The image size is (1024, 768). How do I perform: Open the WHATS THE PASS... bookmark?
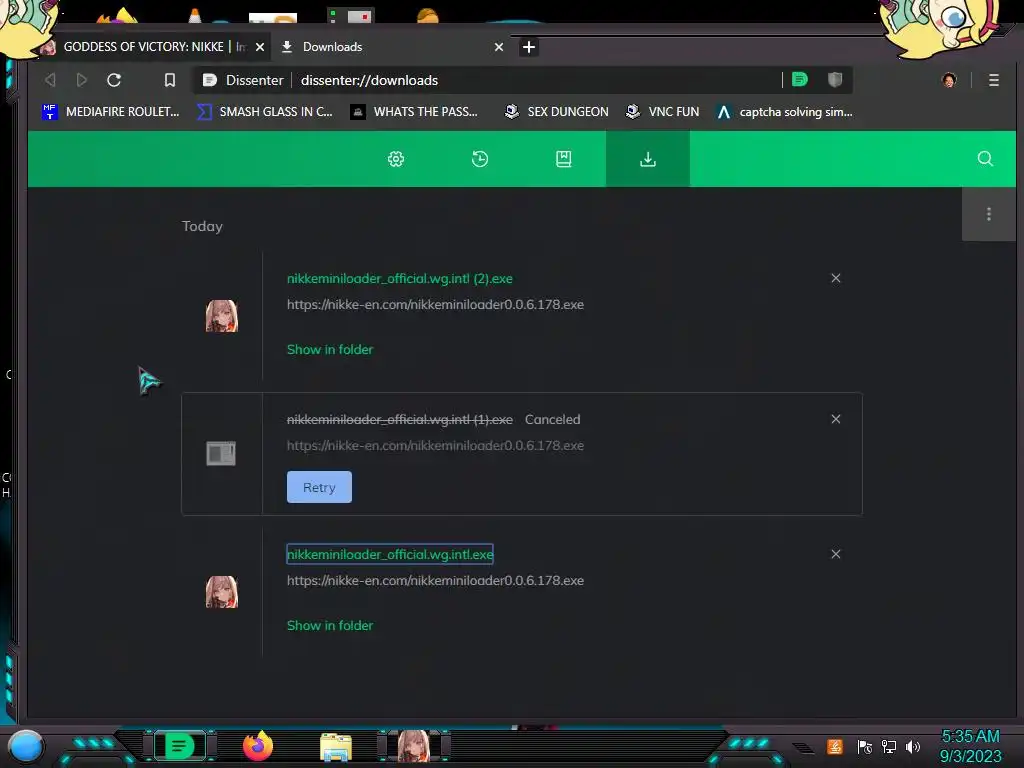coord(414,112)
